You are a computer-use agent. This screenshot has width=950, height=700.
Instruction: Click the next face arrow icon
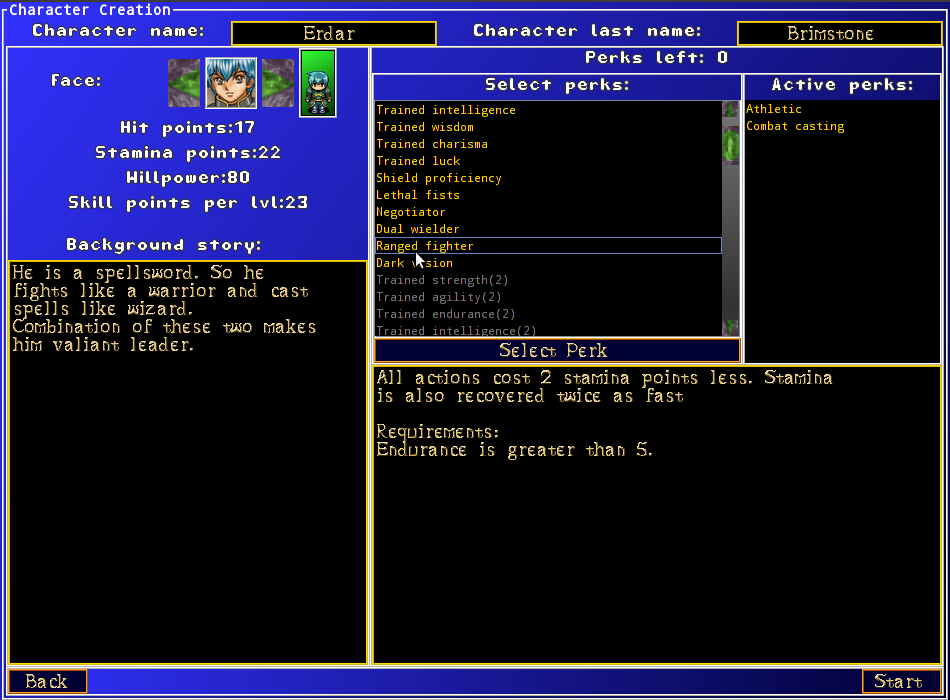[277, 83]
